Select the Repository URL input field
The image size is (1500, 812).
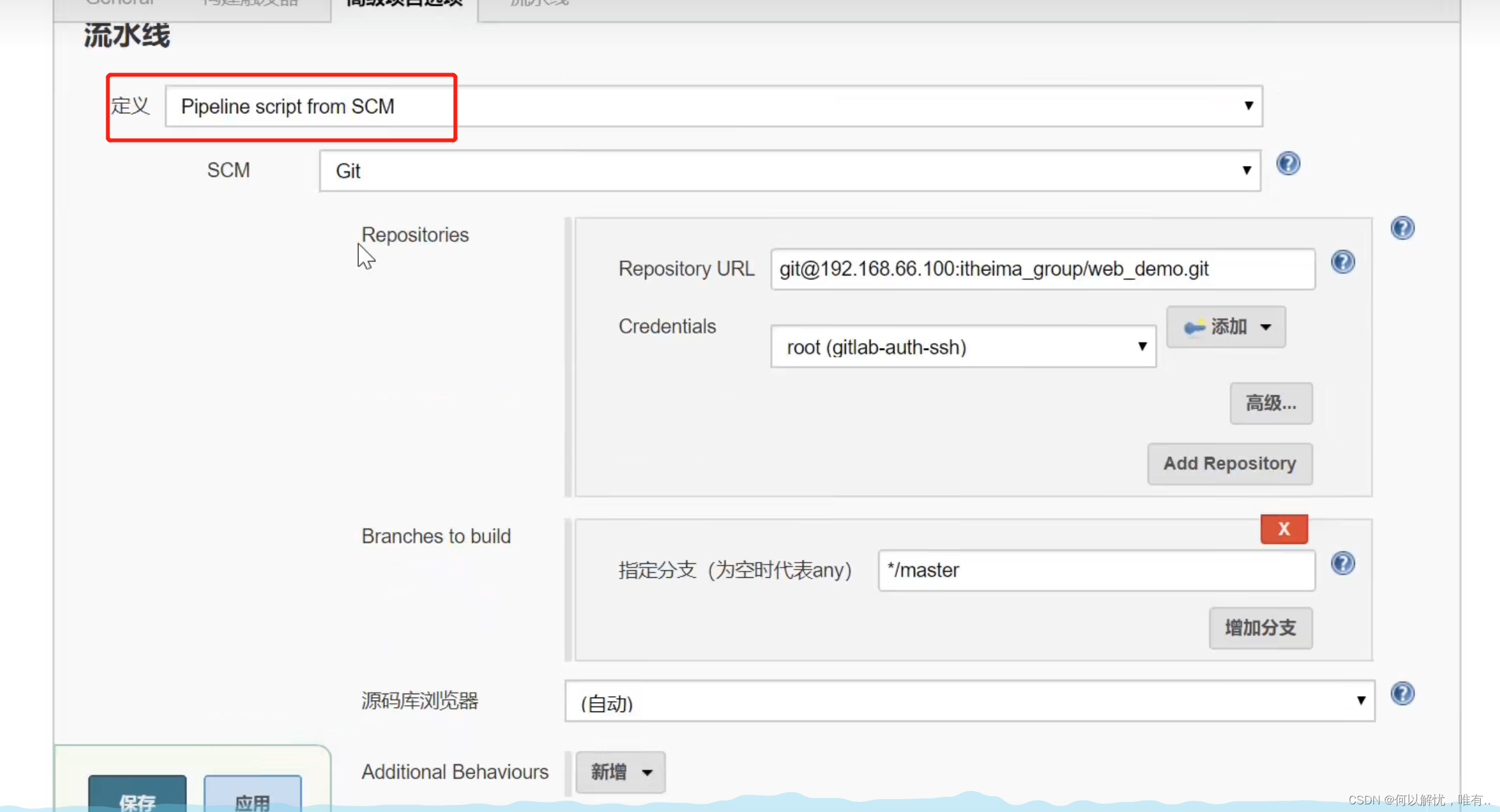point(1043,268)
